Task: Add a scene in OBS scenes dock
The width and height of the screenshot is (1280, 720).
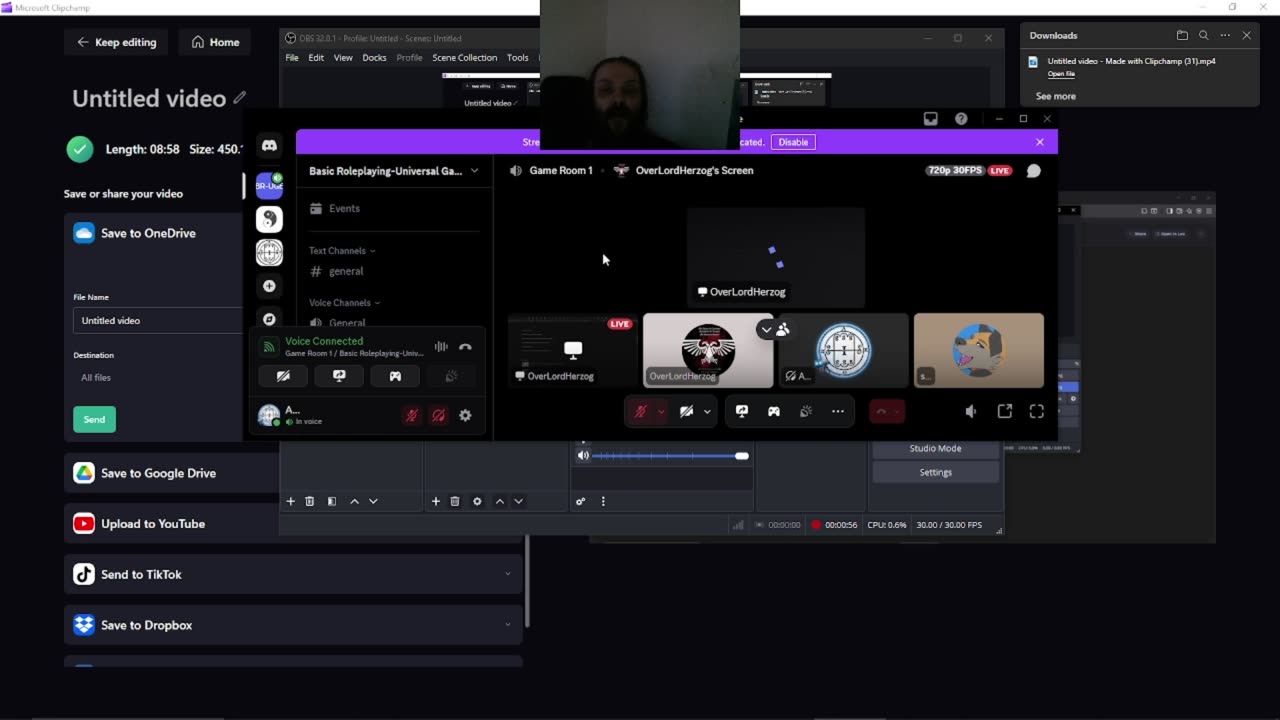Action: click(x=291, y=501)
